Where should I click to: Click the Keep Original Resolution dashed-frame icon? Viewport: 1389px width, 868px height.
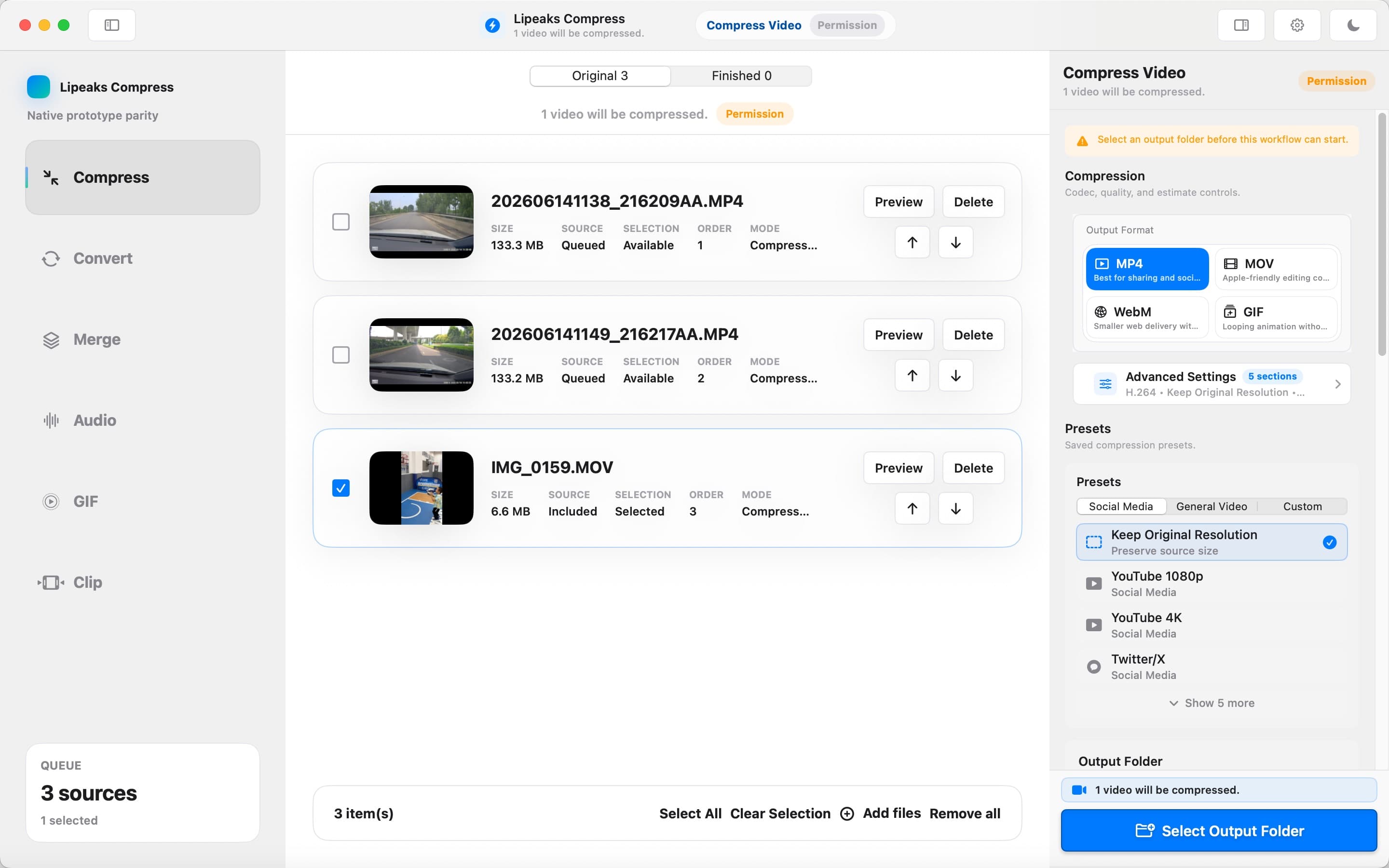pos(1093,542)
